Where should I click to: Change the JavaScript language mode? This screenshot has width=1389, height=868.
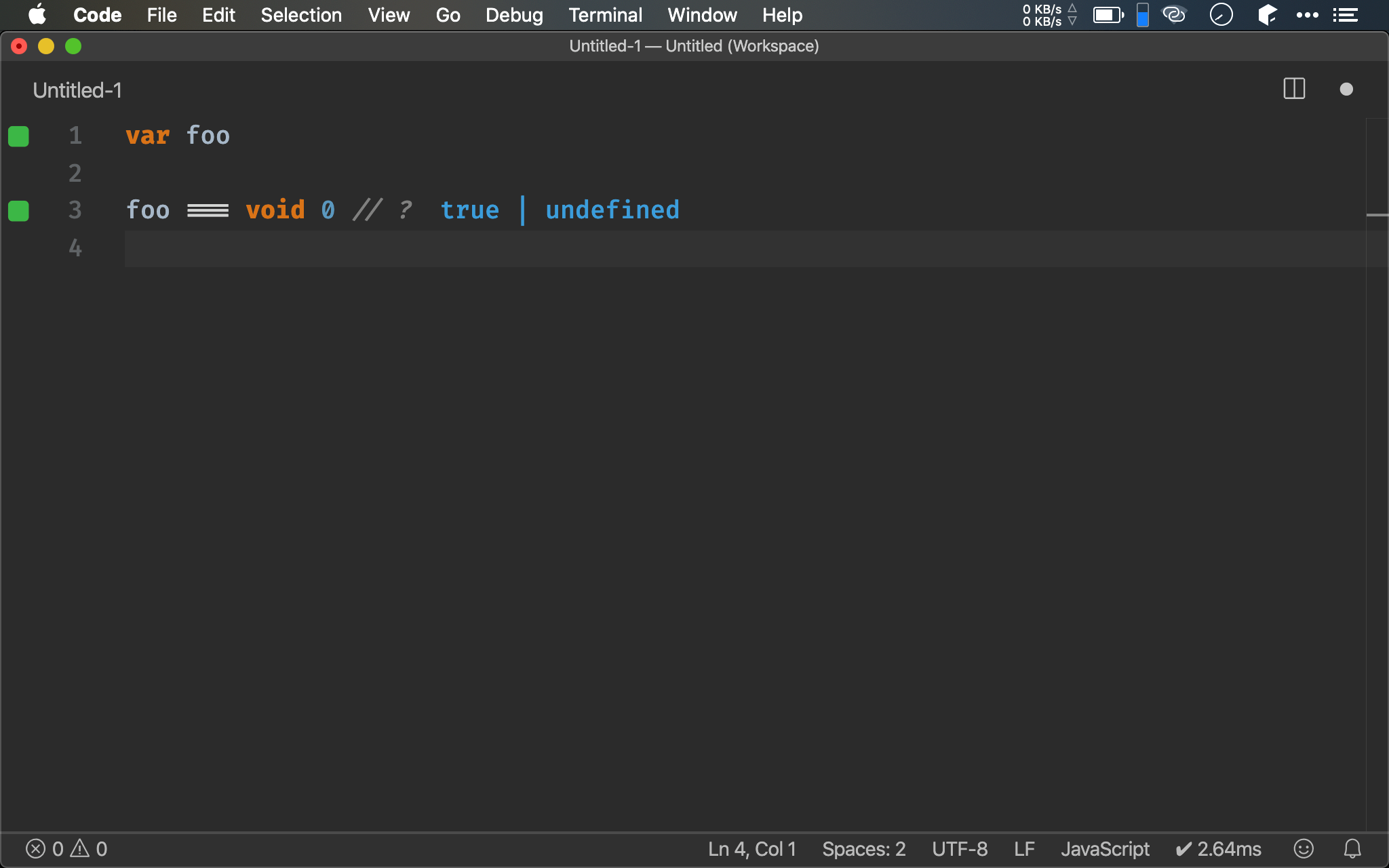[x=1105, y=848]
